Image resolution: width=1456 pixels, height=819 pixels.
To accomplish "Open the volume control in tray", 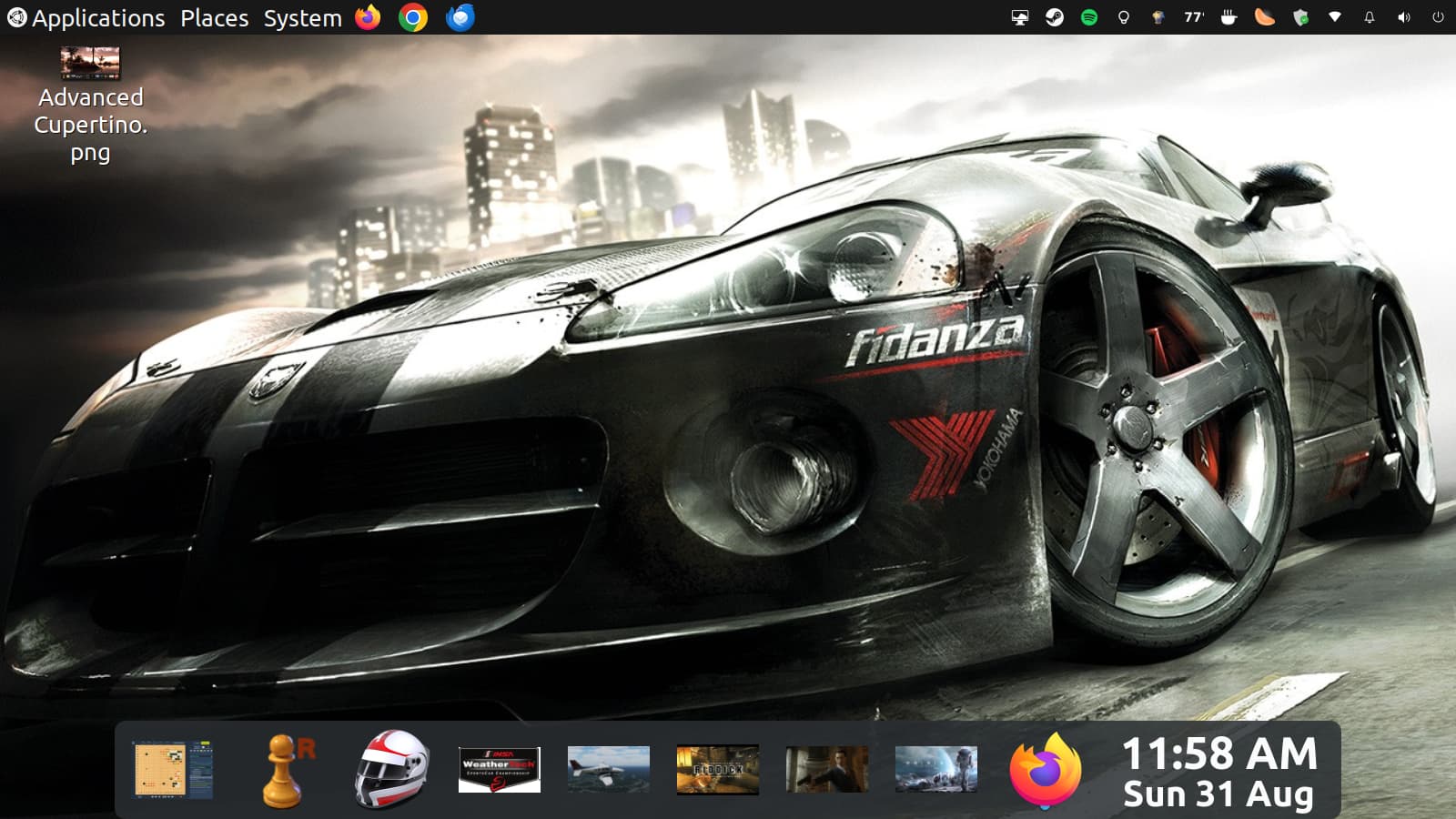I will click(1403, 17).
